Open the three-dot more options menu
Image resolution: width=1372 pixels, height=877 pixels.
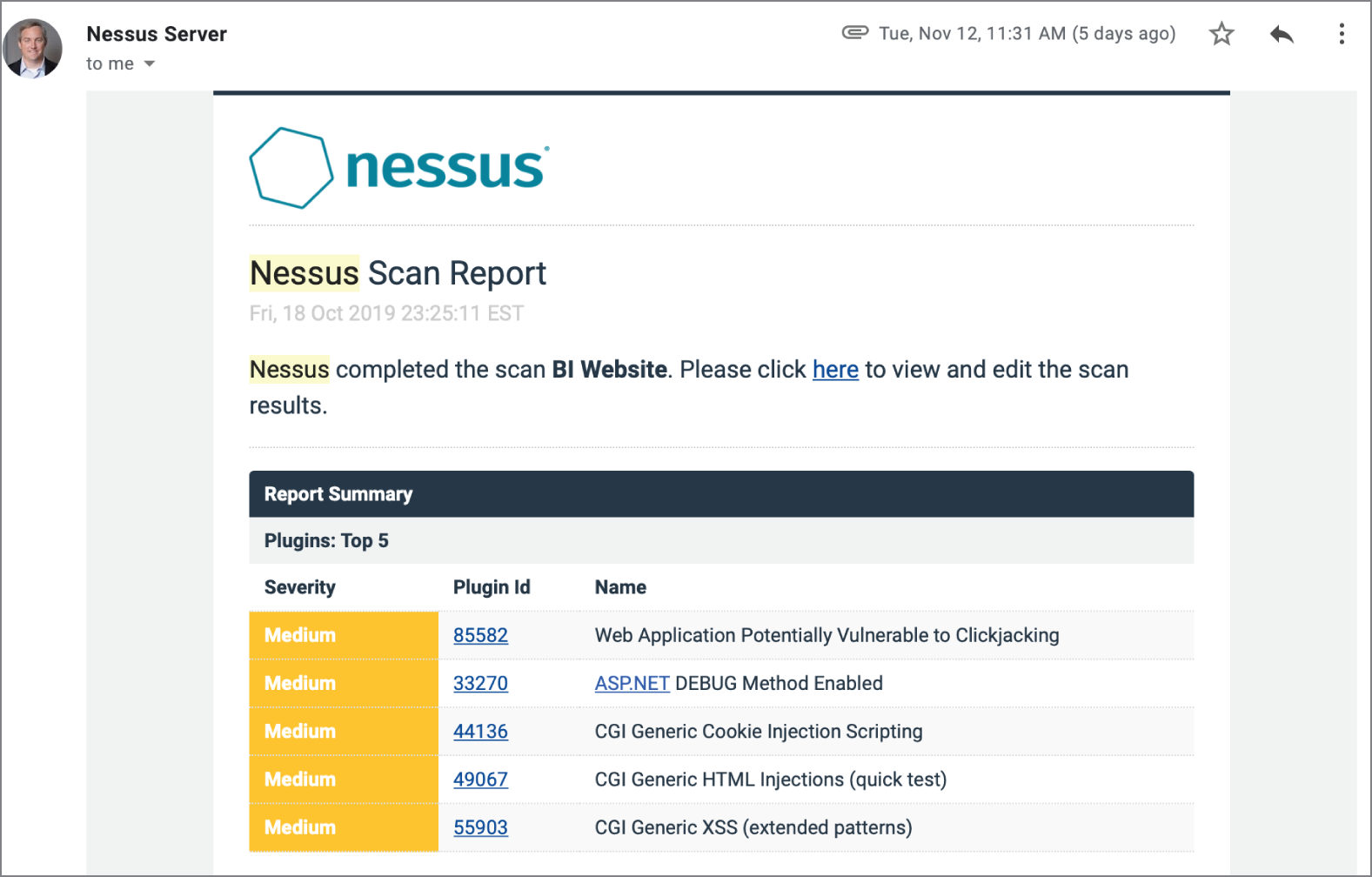[x=1342, y=34]
